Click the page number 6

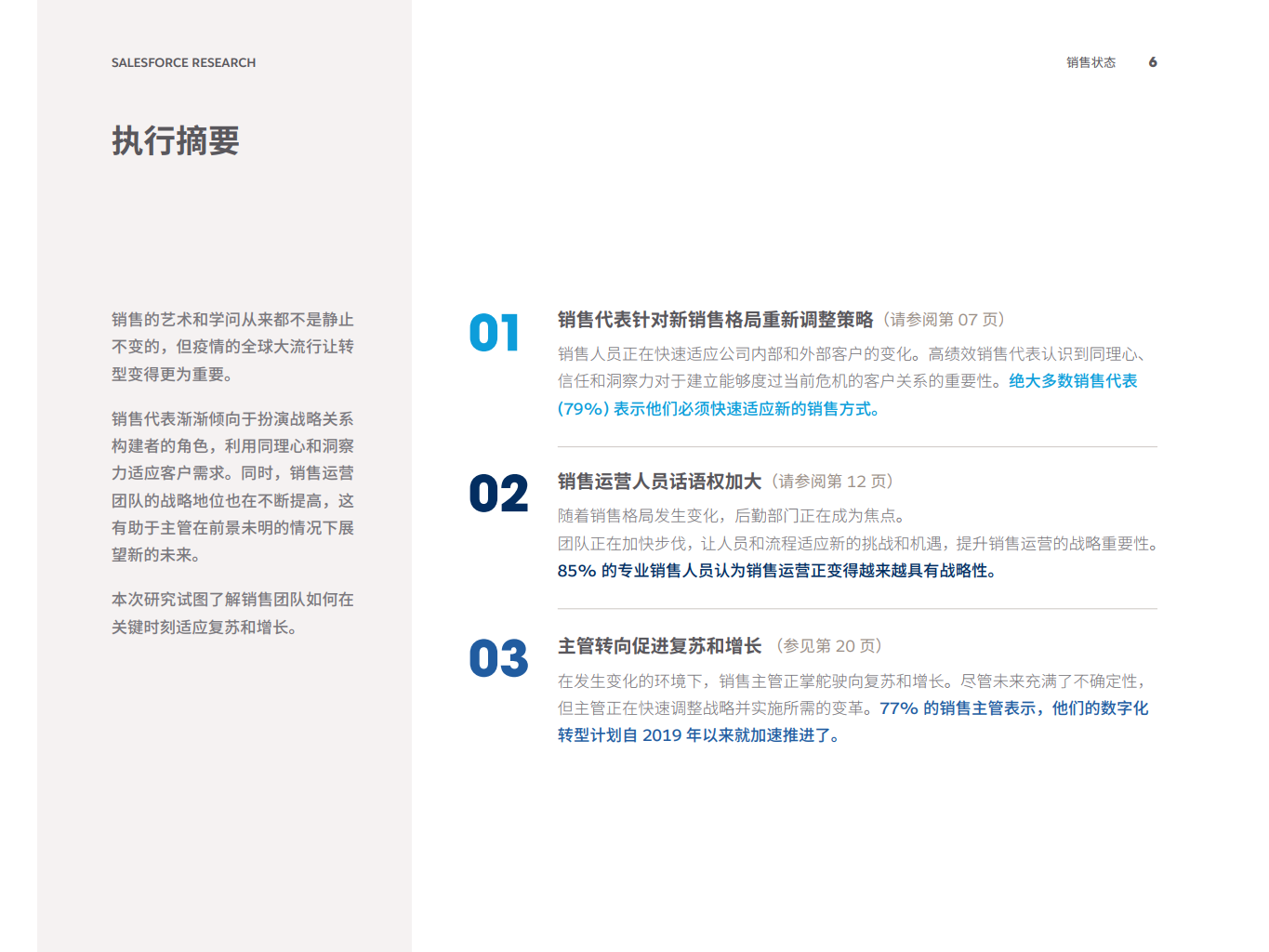point(1153,62)
